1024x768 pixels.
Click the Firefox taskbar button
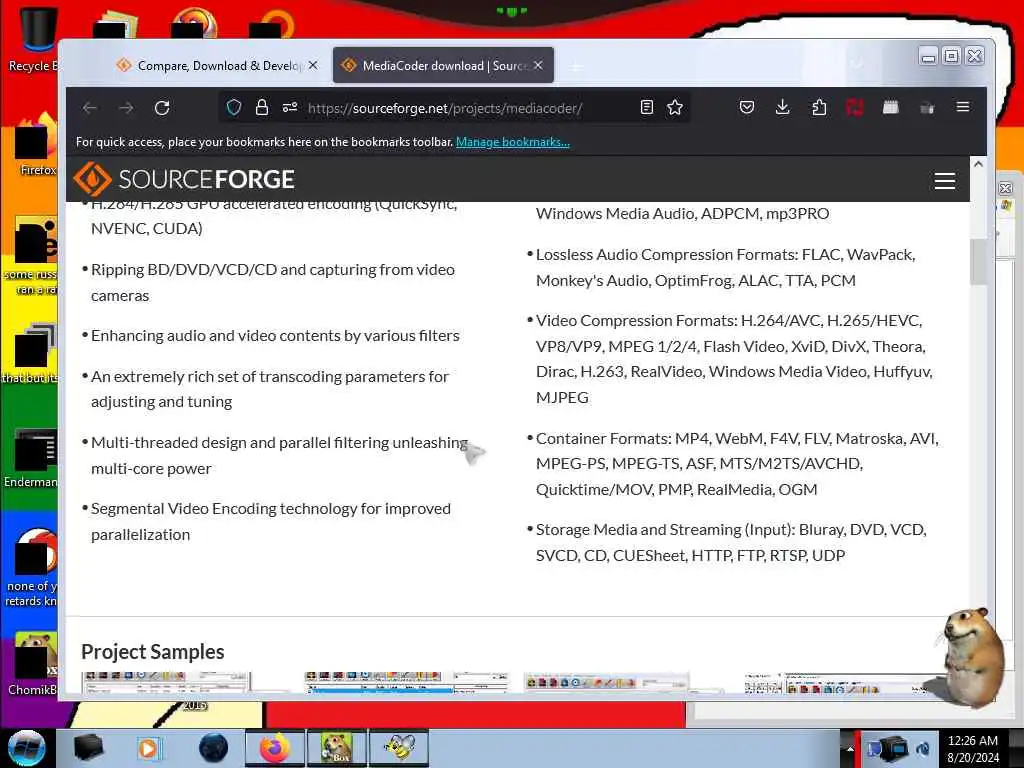[x=275, y=748]
